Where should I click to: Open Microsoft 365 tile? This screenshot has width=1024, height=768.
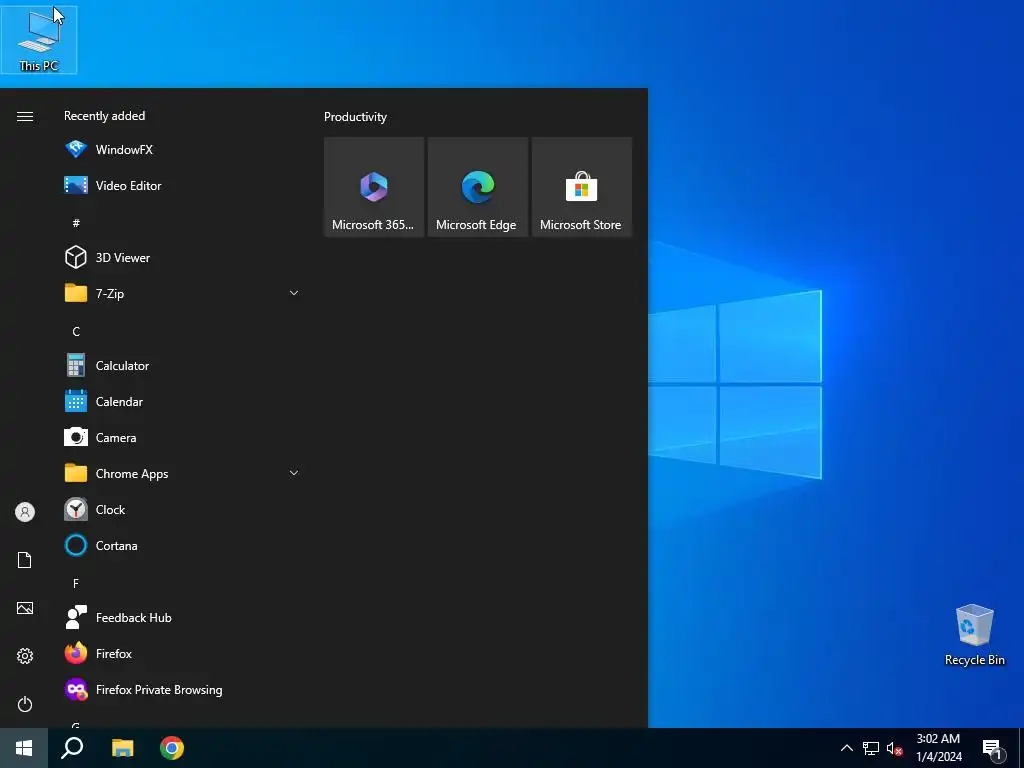click(374, 187)
